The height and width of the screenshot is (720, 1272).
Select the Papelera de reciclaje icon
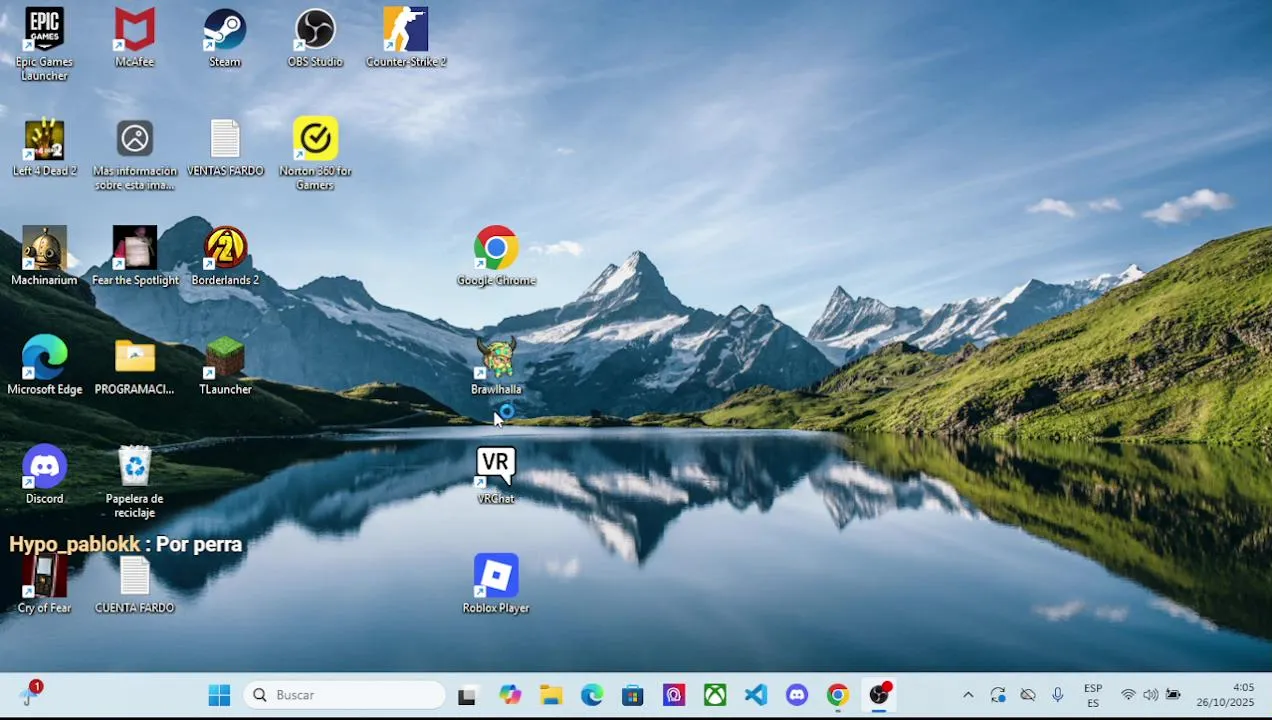pos(135,481)
